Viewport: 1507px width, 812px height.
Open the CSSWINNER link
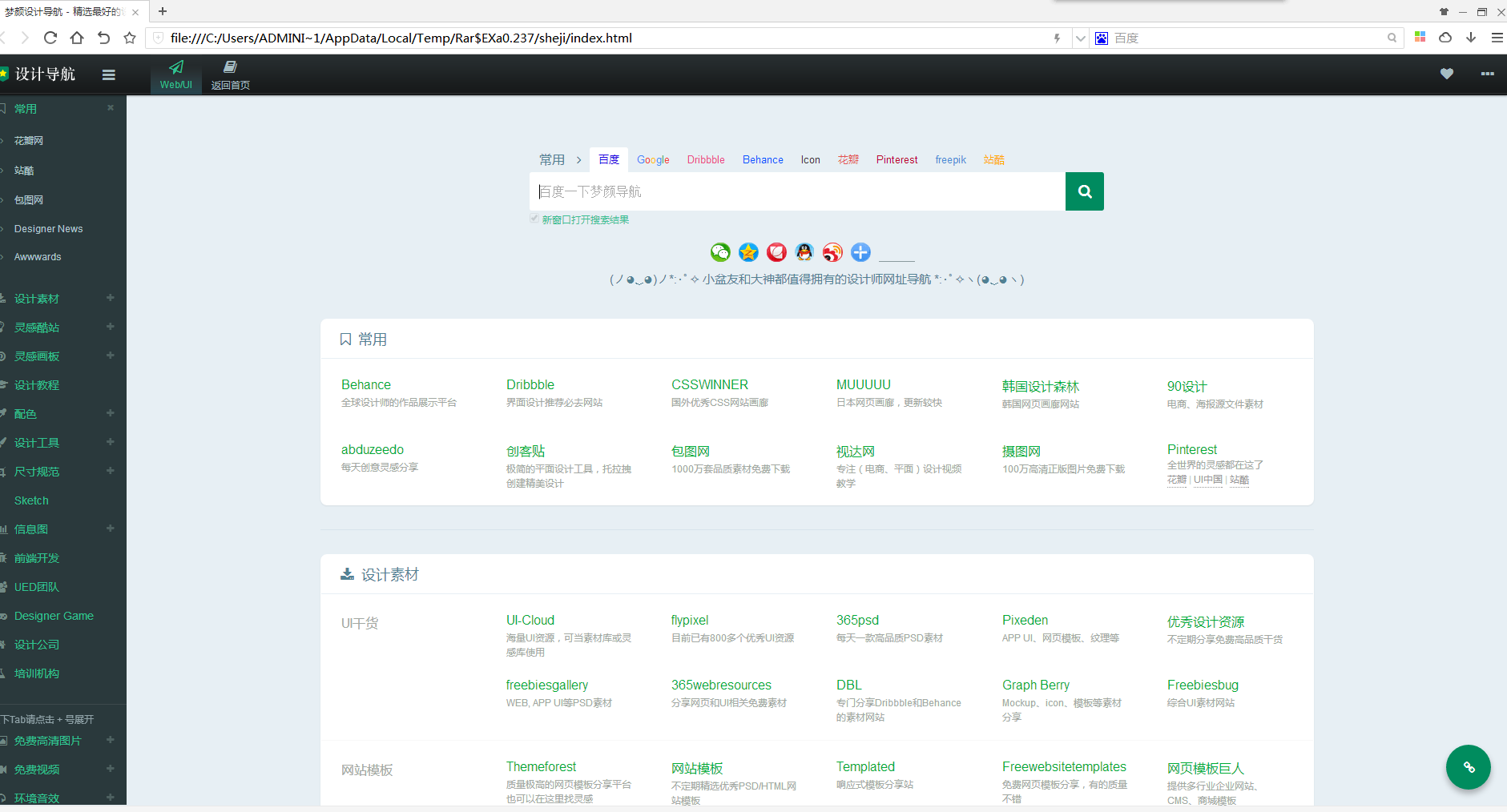[710, 385]
